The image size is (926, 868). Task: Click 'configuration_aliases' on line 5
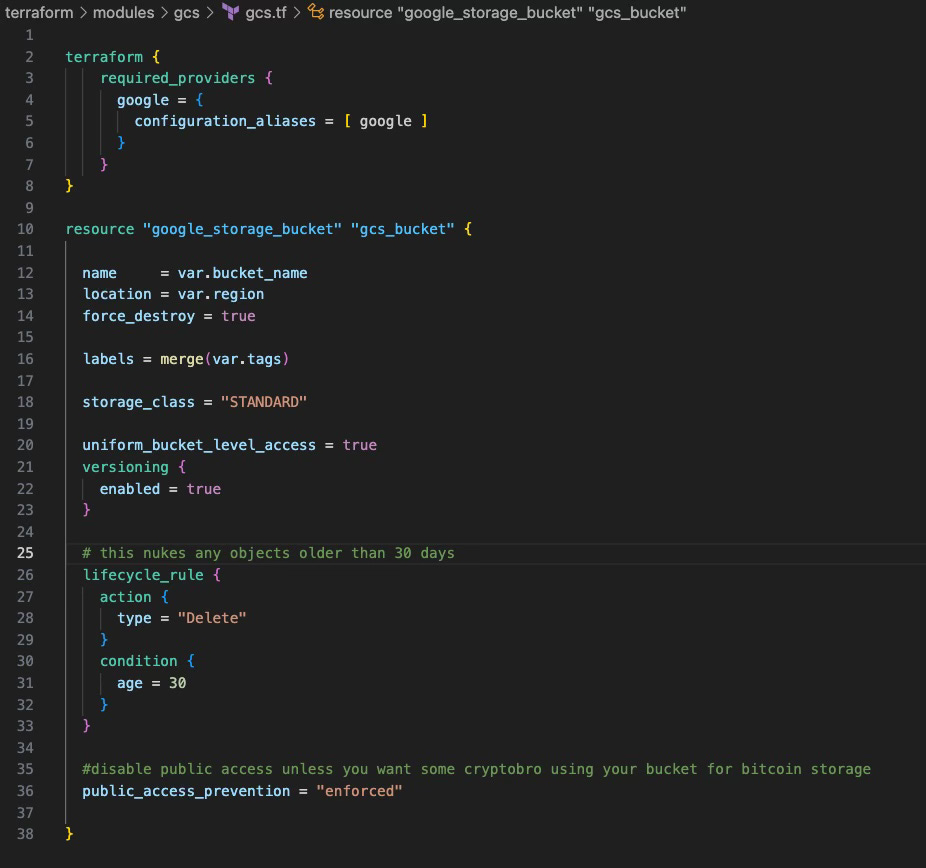pos(225,121)
